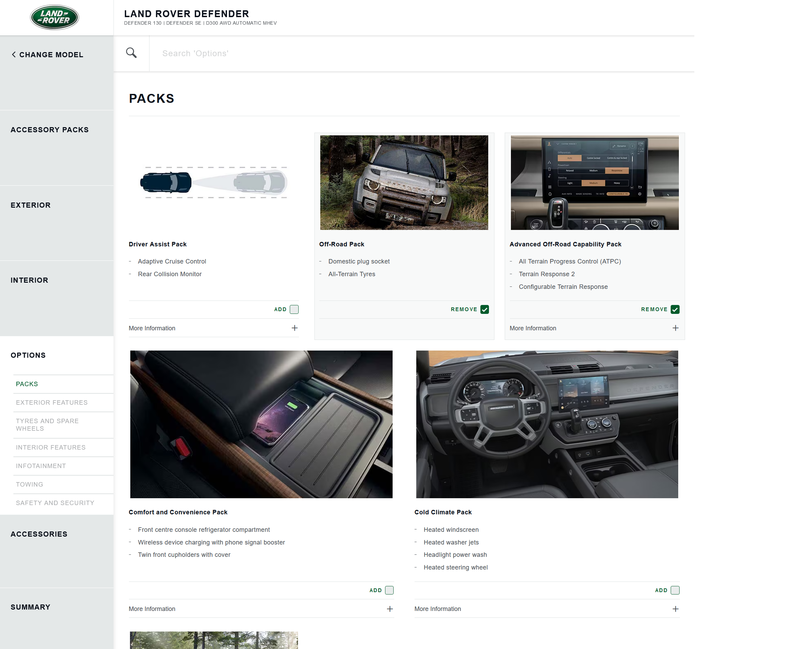The width and height of the screenshot is (790, 649).
Task: Open Driver Assist Pack diagram image
Action: point(214,182)
